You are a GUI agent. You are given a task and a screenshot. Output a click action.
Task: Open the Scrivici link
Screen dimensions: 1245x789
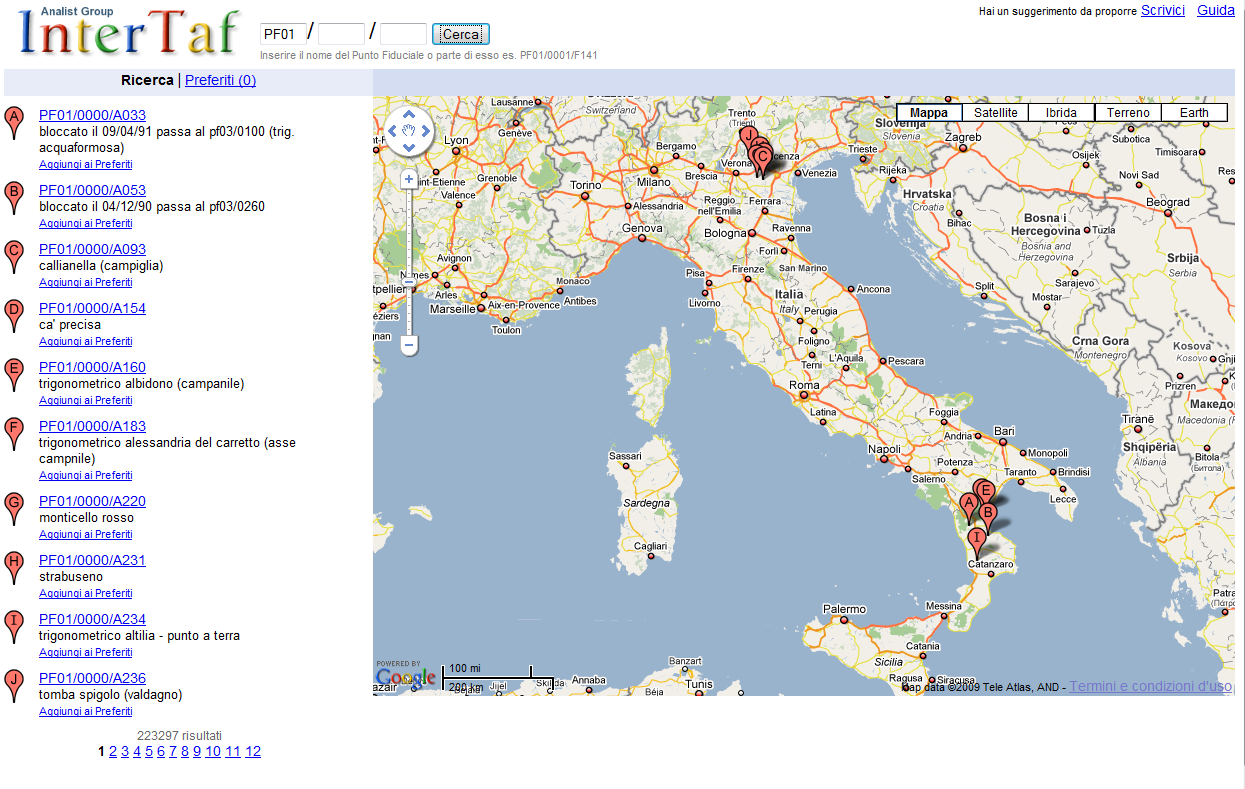(1163, 10)
